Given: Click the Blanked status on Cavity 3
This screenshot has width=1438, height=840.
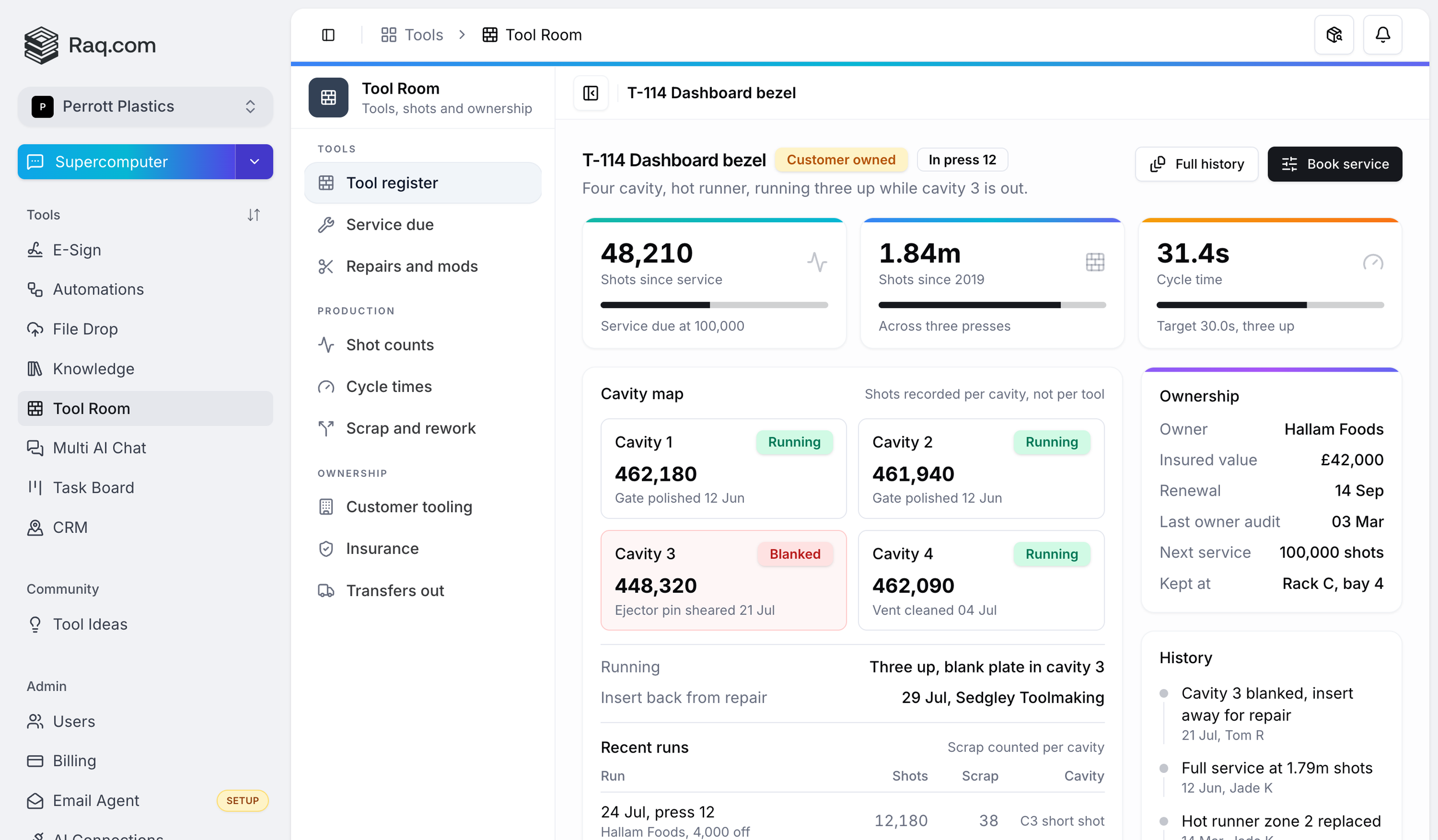Looking at the screenshot, I should 795,554.
